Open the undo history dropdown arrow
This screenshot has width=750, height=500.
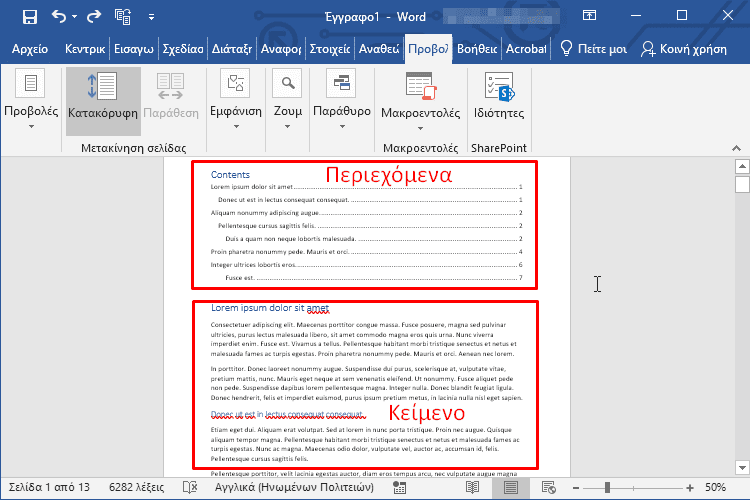tap(75, 17)
